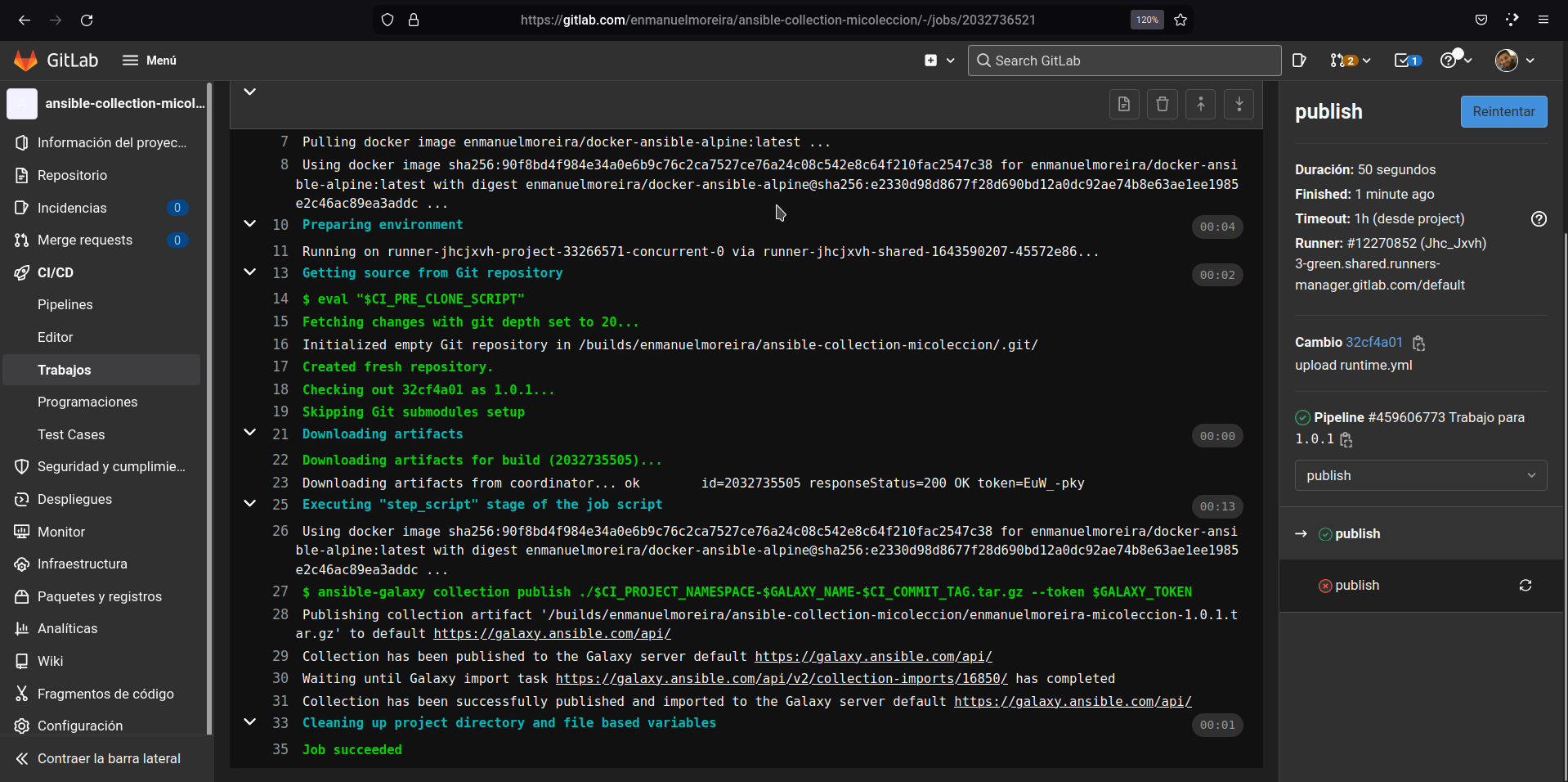Focus the Search GitLab field

click(x=1124, y=61)
